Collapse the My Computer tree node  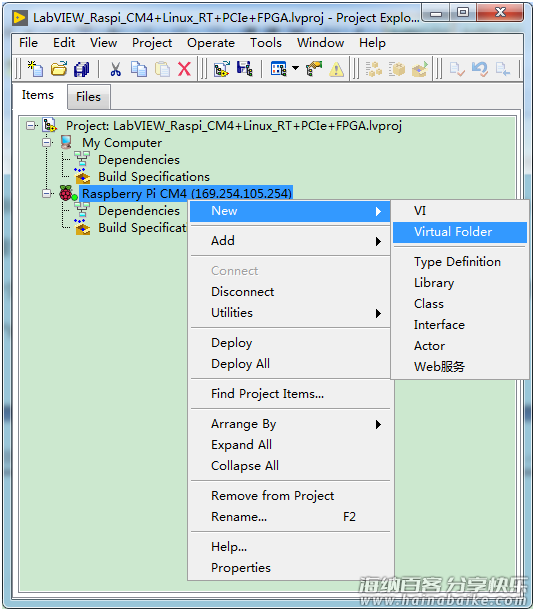click(x=47, y=143)
